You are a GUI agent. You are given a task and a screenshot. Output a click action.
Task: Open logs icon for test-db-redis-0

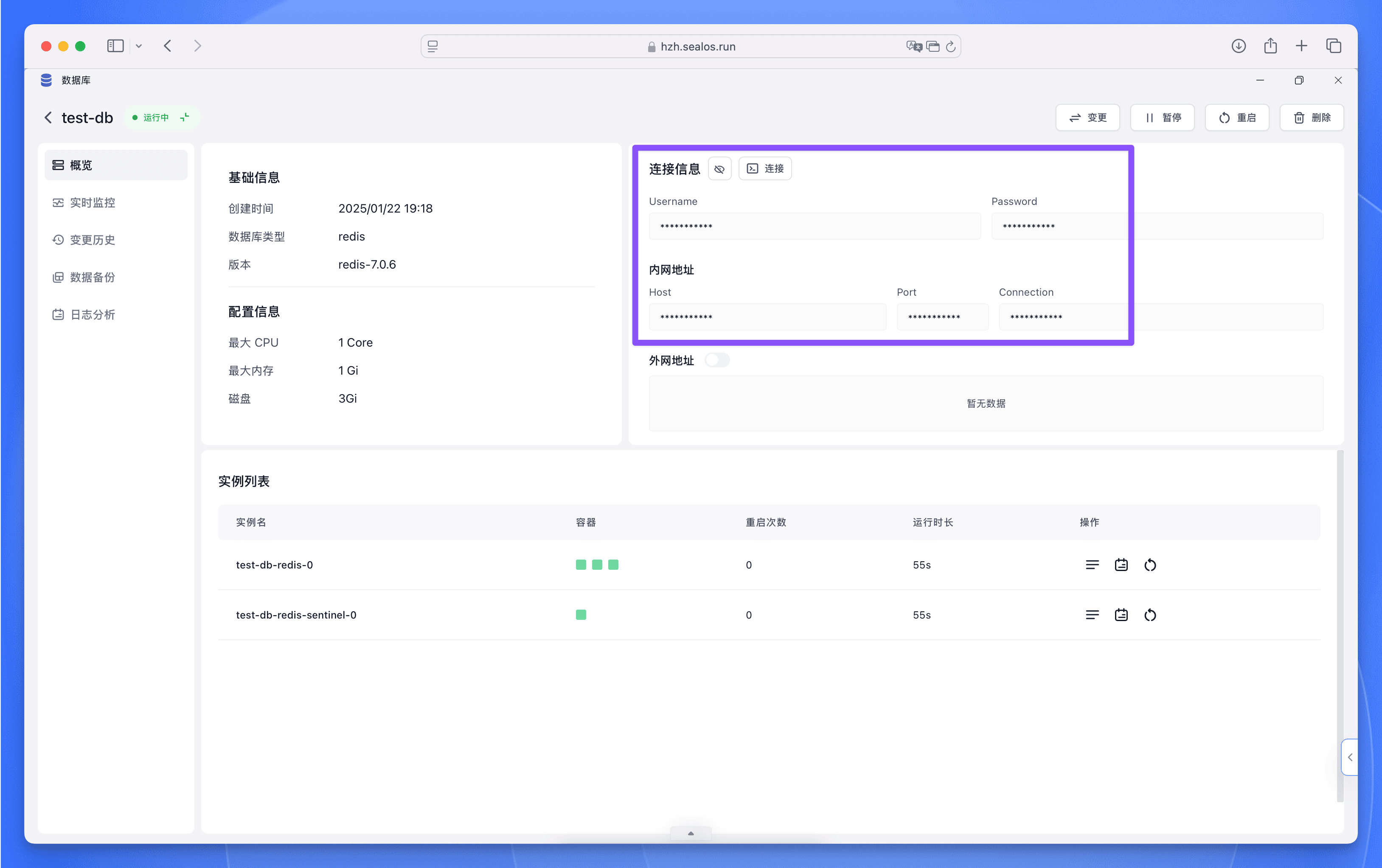pyautogui.click(x=1121, y=565)
